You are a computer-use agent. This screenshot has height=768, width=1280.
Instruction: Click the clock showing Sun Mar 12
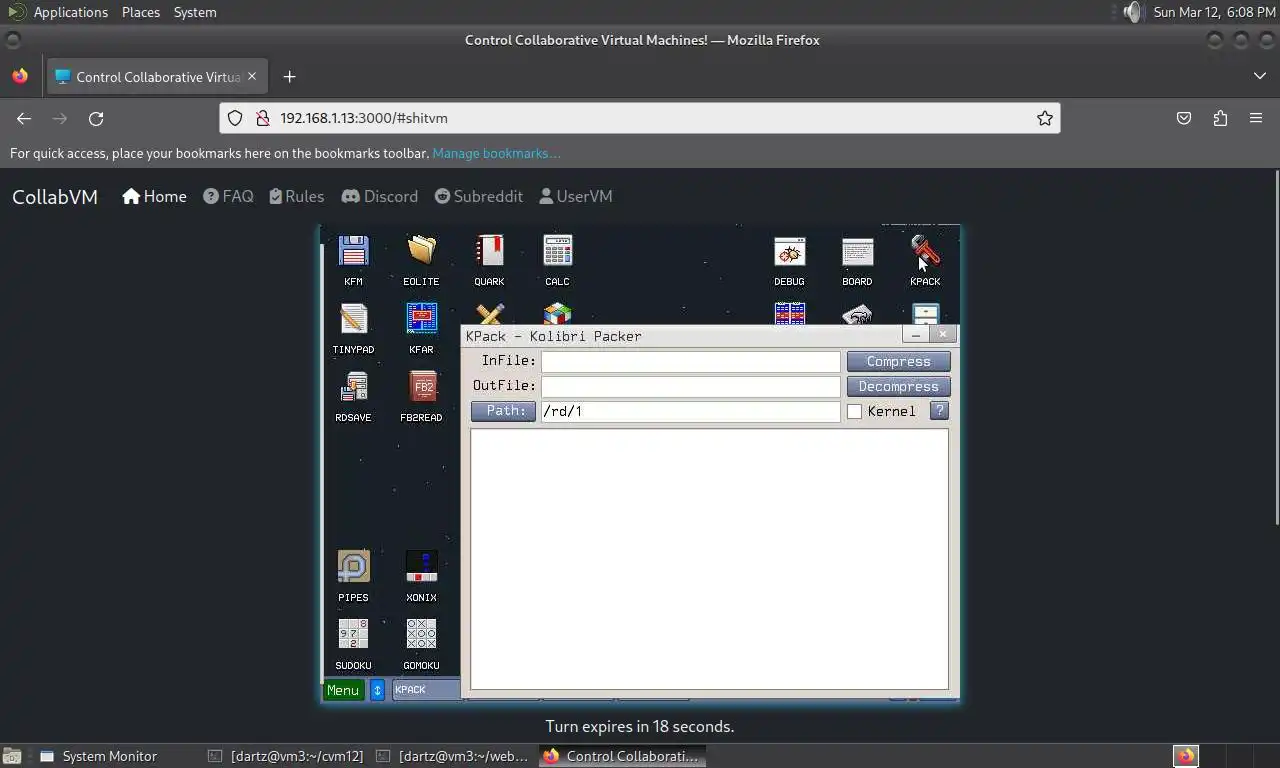[1214, 12]
